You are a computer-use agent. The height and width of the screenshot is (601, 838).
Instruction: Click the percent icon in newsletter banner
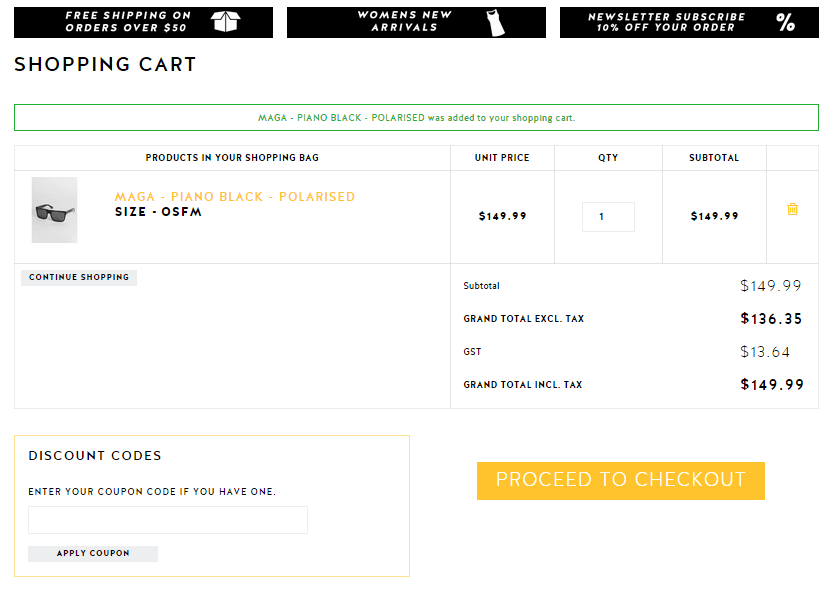click(x=786, y=22)
